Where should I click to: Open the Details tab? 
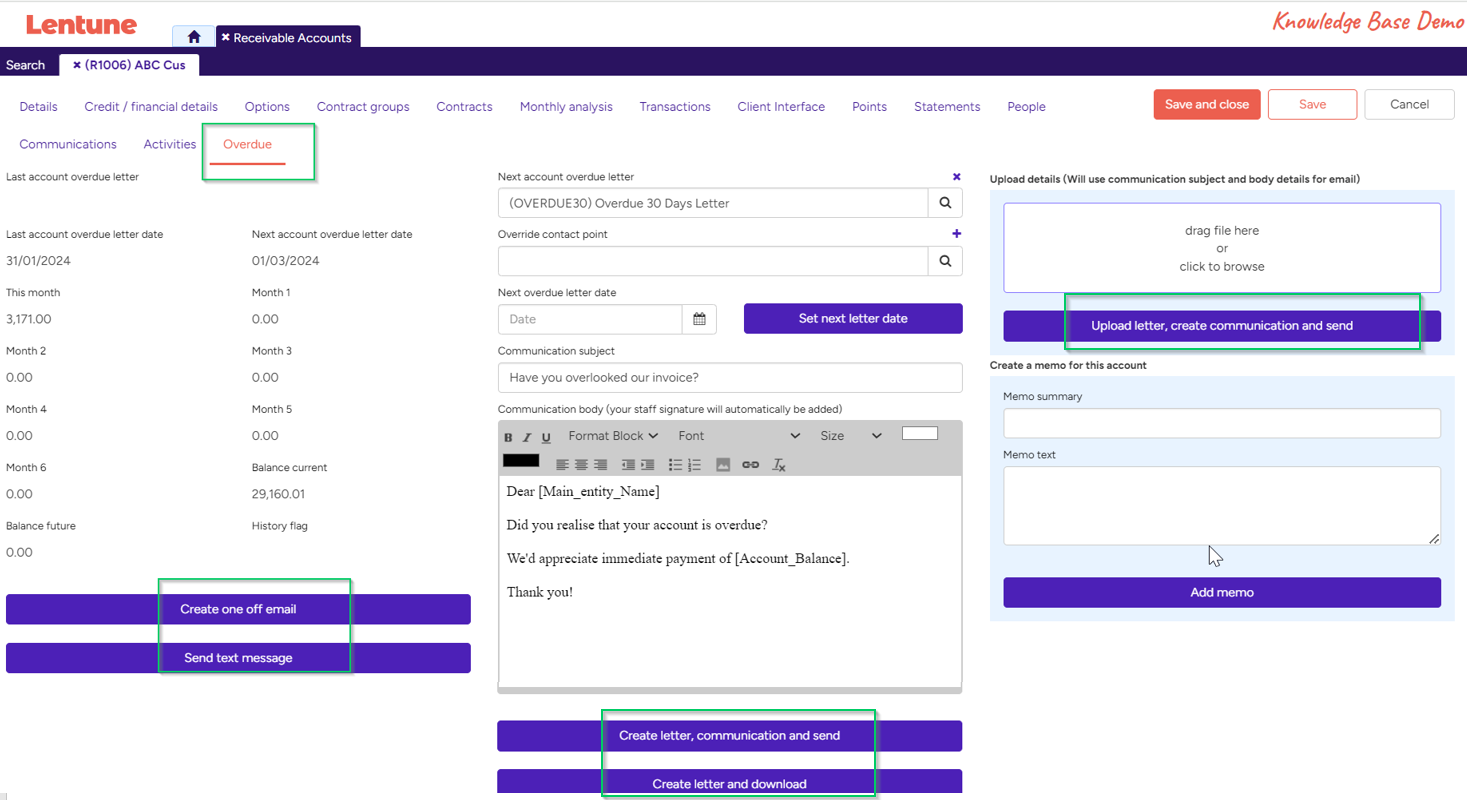pyautogui.click(x=38, y=106)
